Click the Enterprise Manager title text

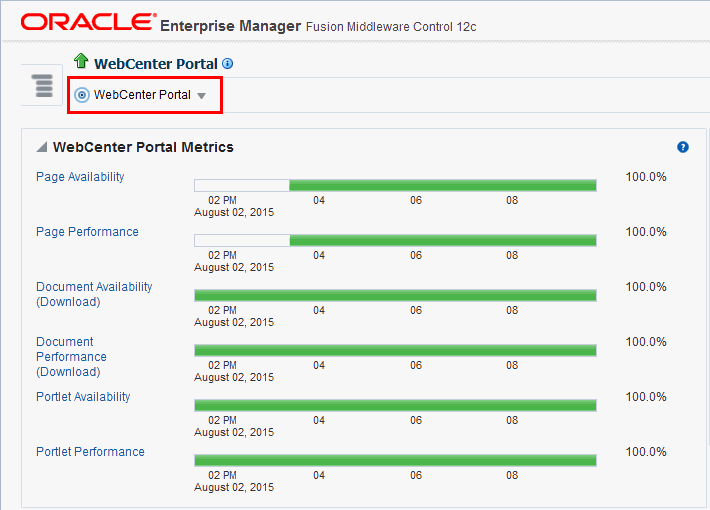pos(230,26)
